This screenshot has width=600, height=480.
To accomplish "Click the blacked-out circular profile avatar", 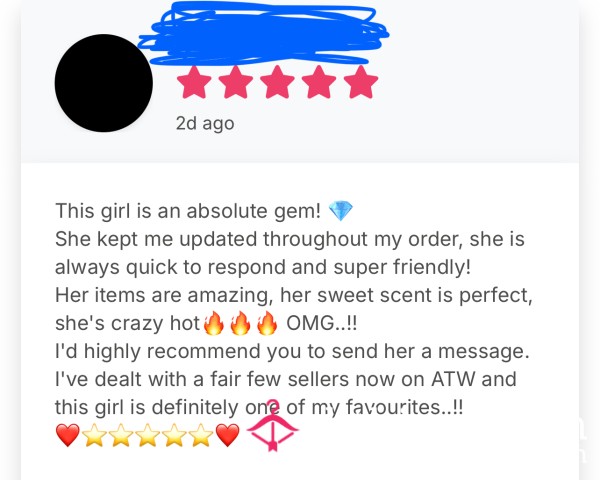I will click(x=104, y=83).
